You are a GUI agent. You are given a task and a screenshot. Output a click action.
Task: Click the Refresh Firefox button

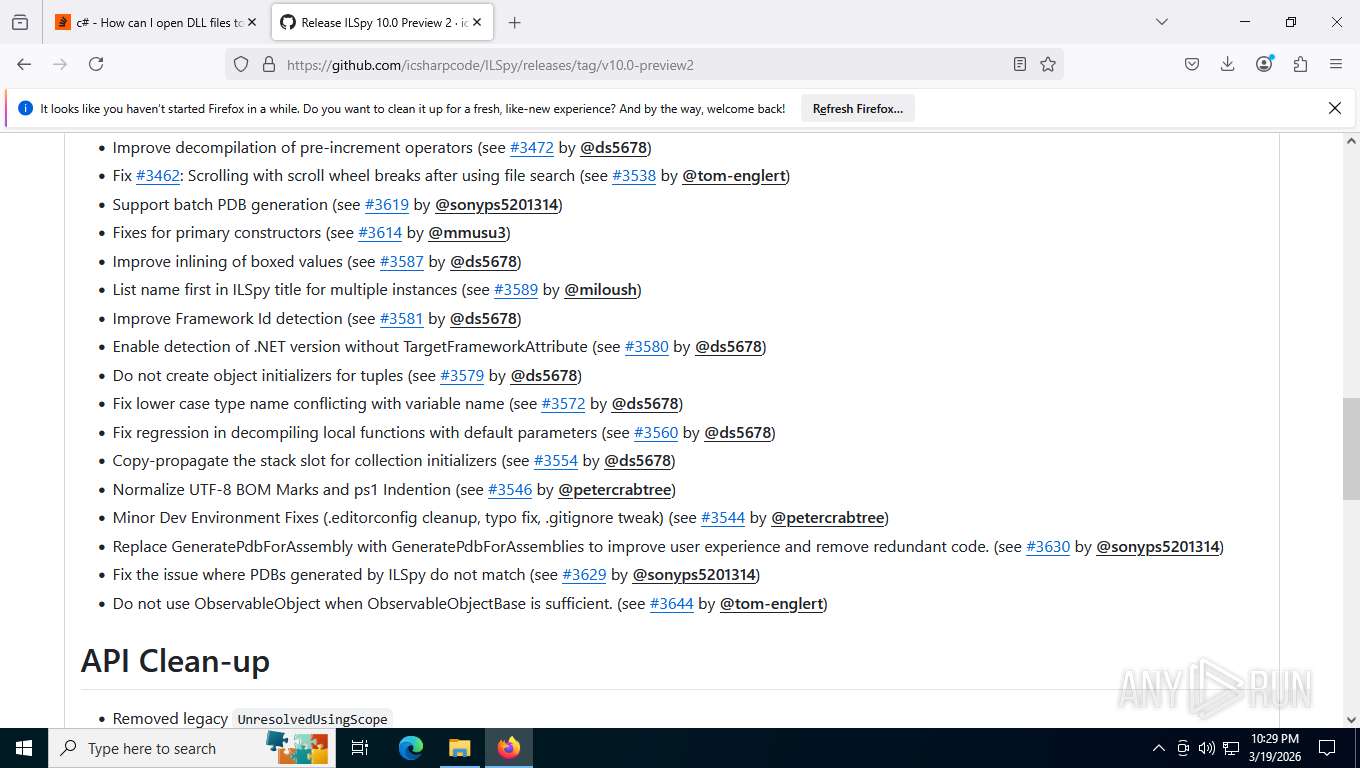coord(858,108)
